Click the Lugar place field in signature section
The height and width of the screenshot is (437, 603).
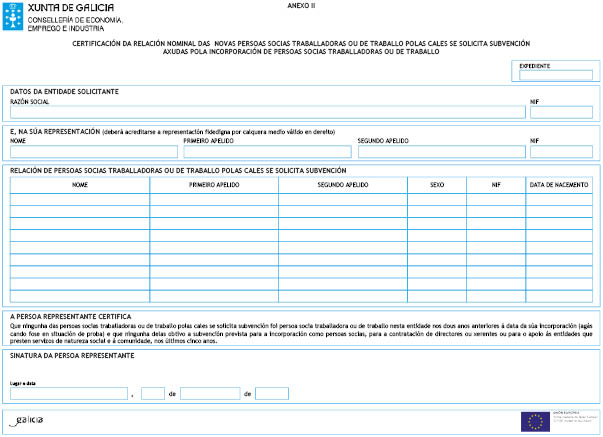tap(68, 394)
